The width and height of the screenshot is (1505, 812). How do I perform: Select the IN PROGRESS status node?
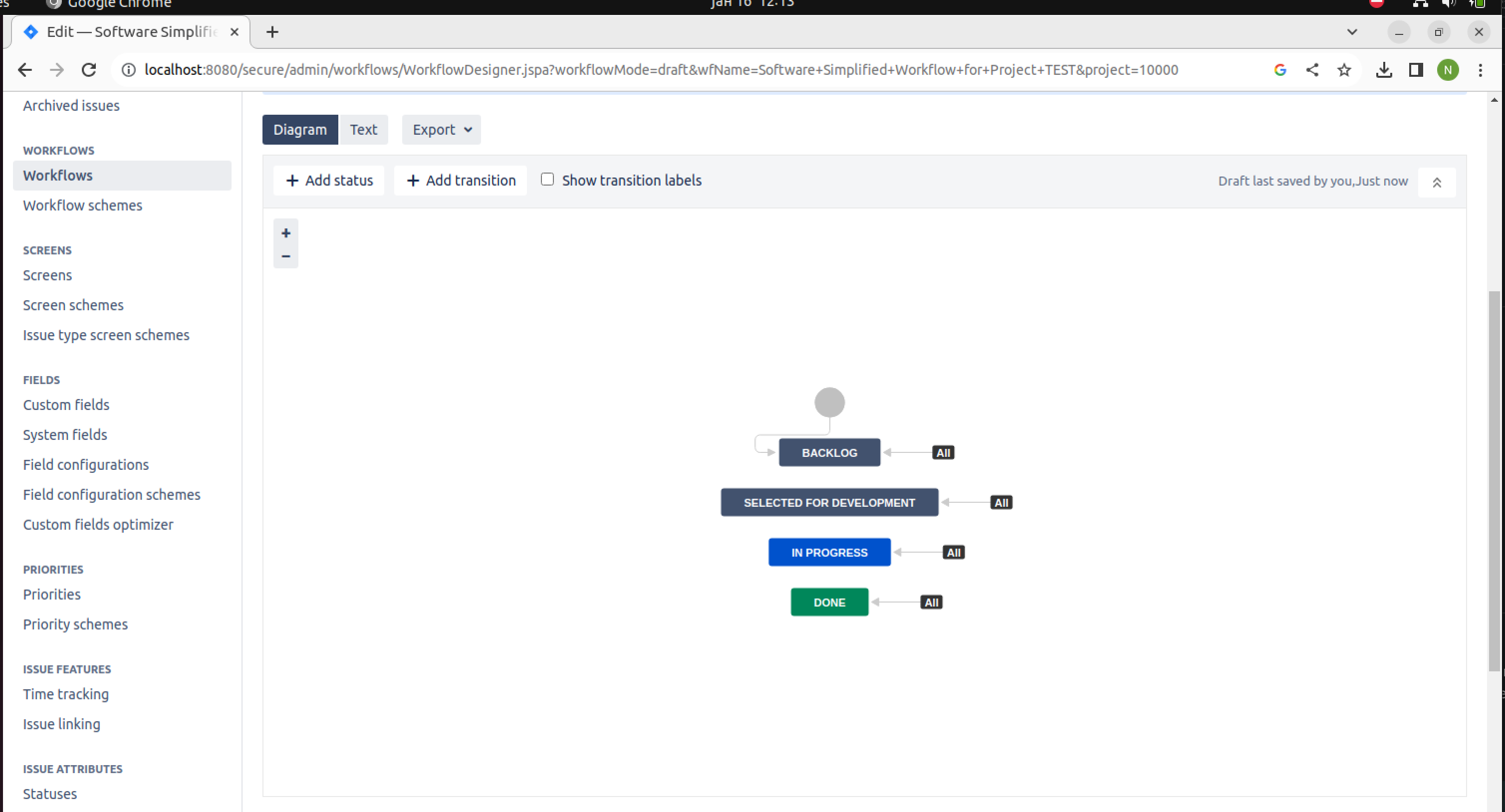[829, 552]
